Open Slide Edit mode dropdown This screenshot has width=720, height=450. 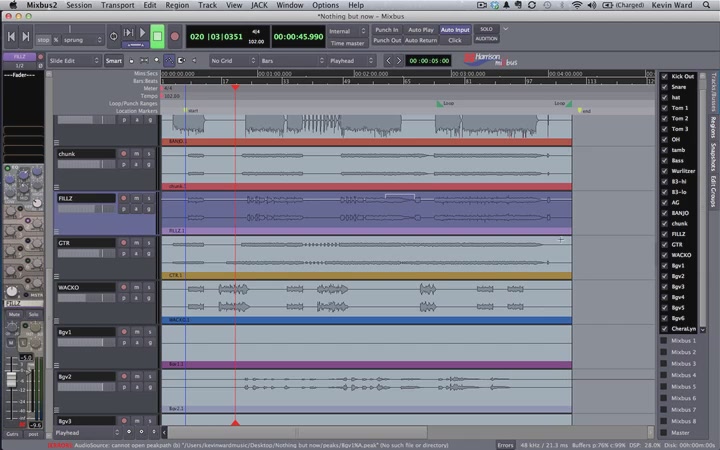[74, 61]
